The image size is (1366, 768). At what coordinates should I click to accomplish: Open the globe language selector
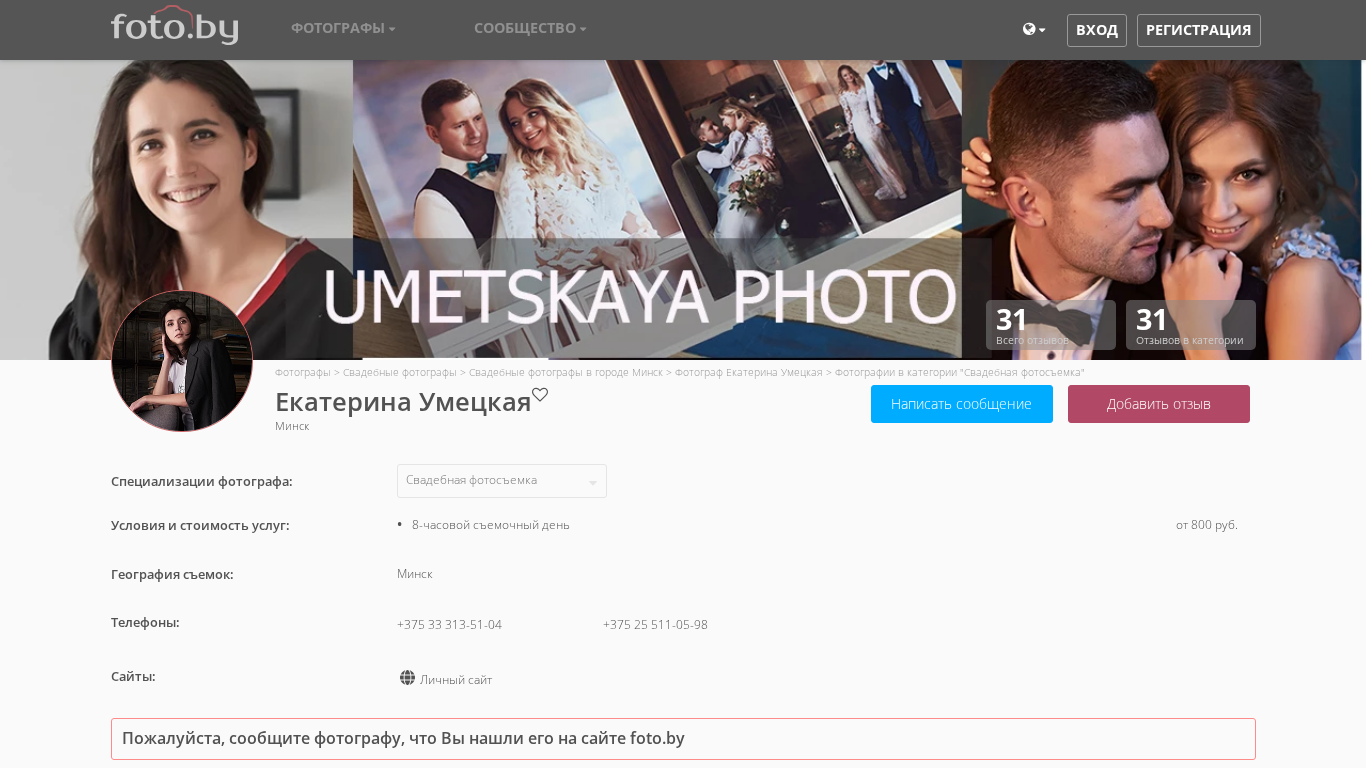pyautogui.click(x=1034, y=30)
